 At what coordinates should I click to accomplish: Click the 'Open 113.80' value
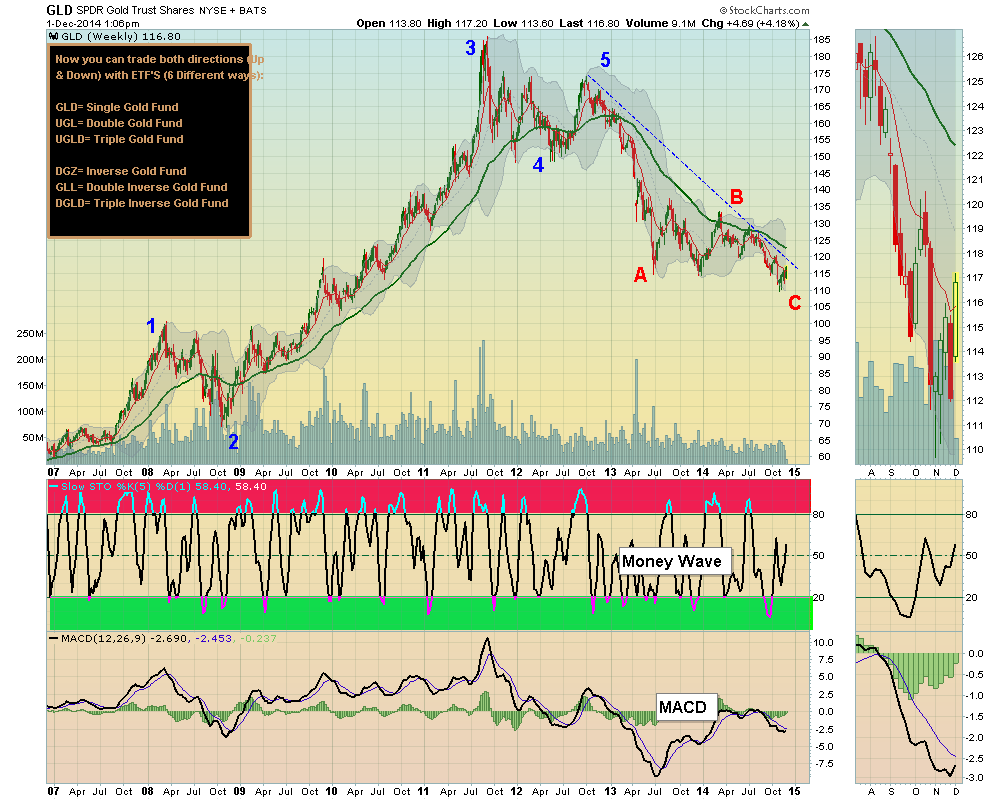pos(389,23)
